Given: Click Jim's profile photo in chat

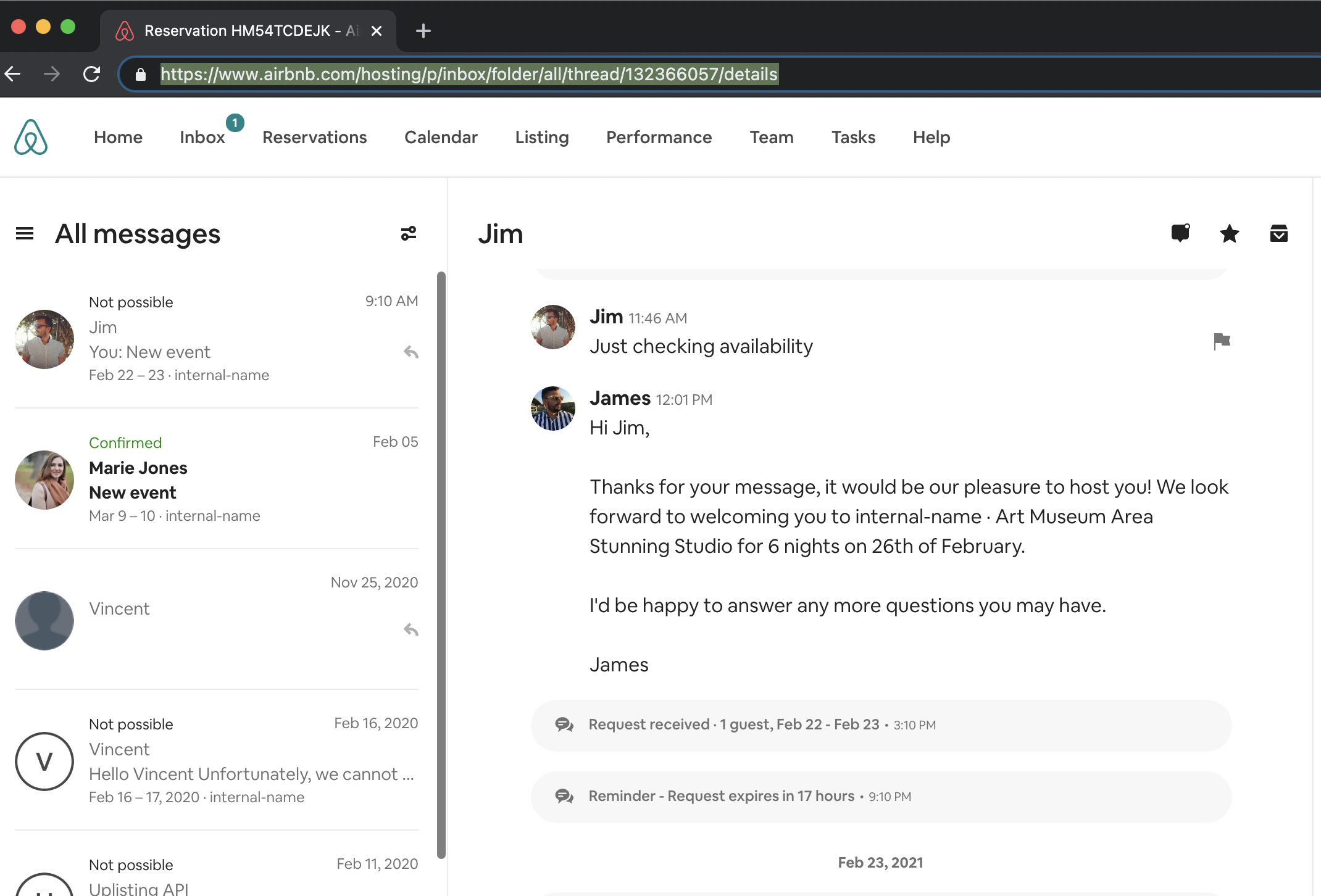Looking at the screenshot, I should 552,327.
